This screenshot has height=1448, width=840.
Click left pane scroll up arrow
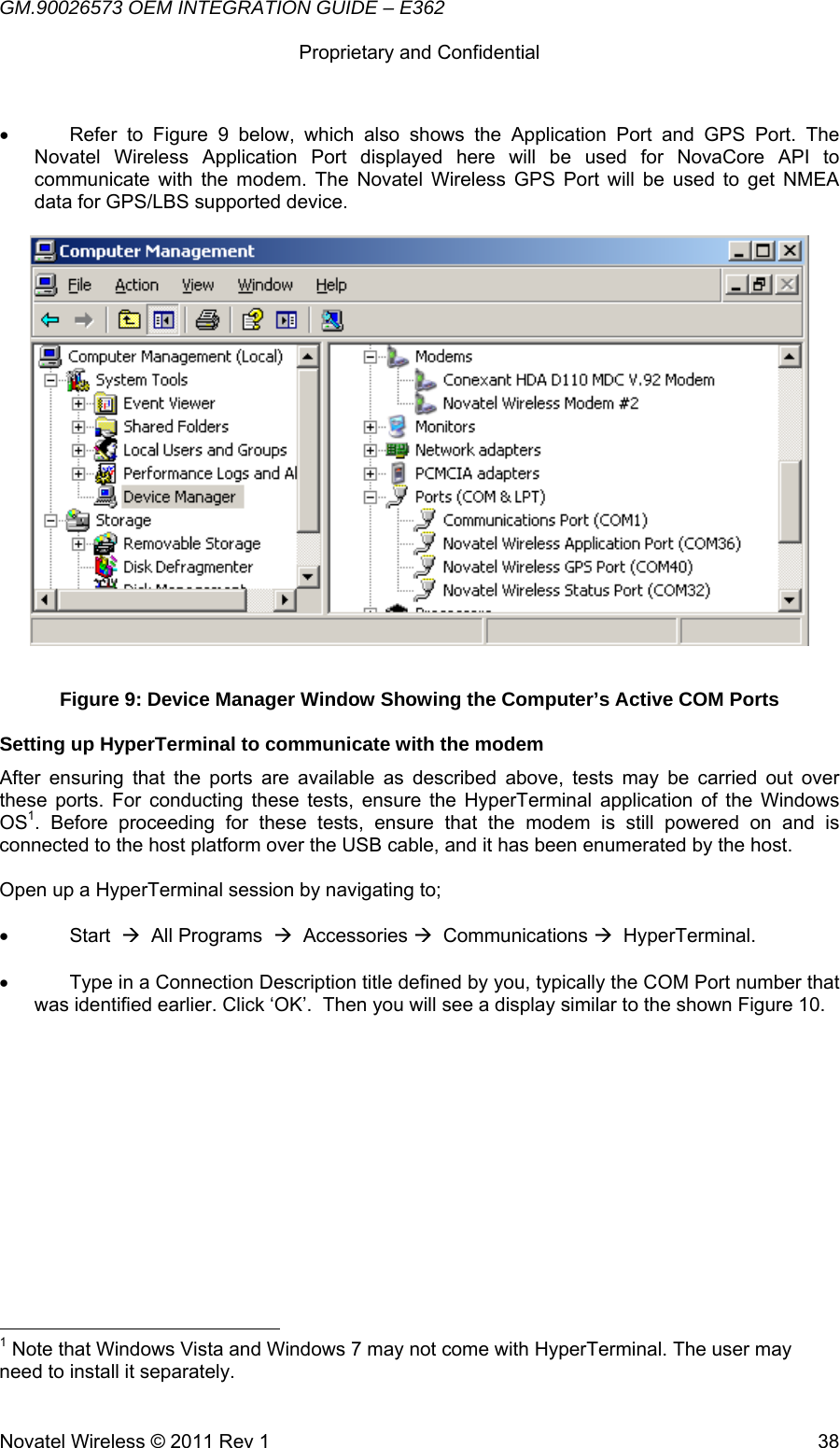[308, 357]
